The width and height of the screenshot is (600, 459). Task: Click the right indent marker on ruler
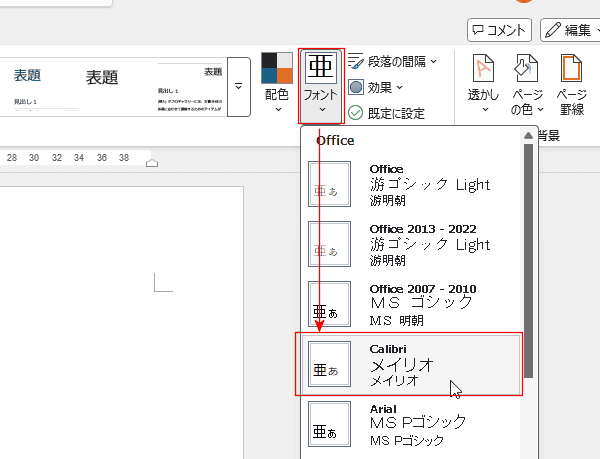152,163
